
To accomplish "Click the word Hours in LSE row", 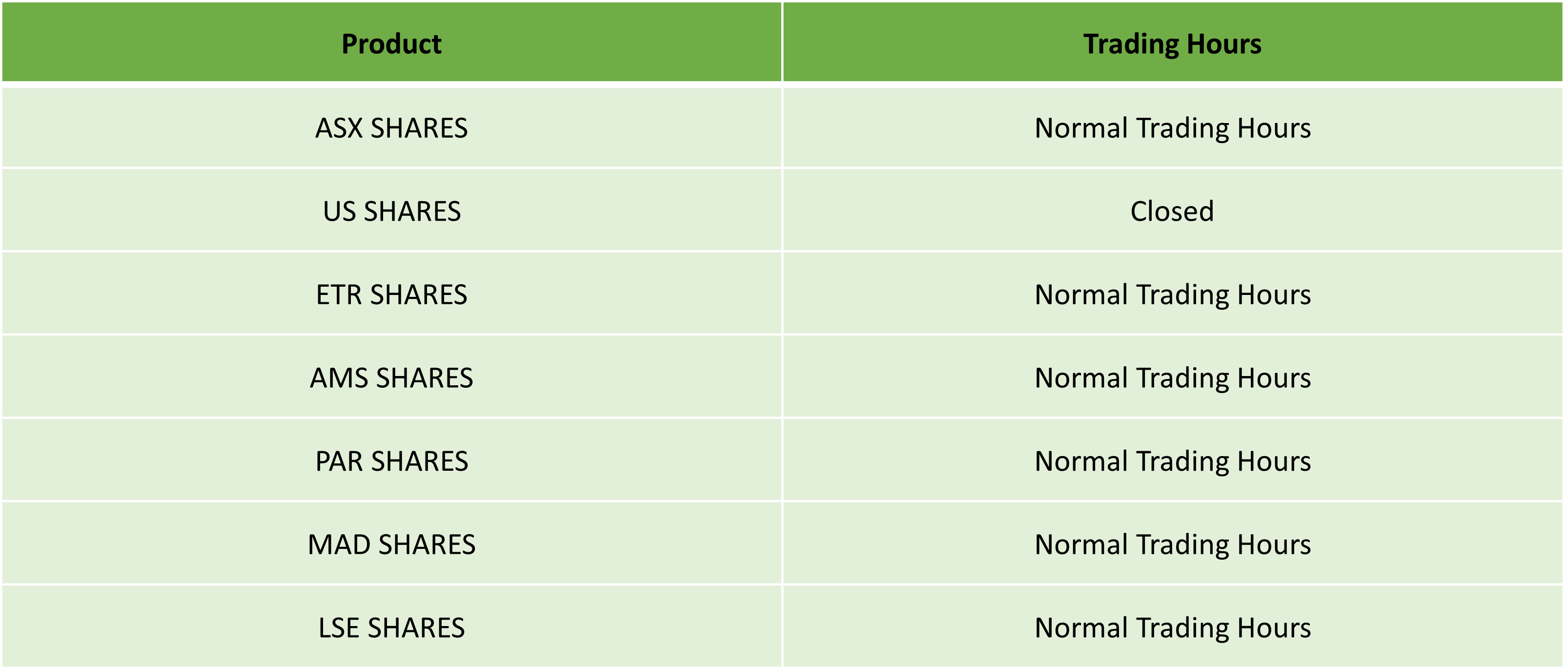I will (x=1274, y=628).
